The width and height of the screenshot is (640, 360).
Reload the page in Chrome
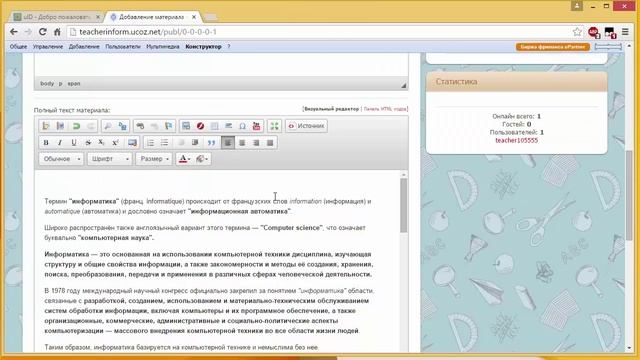(42, 32)
